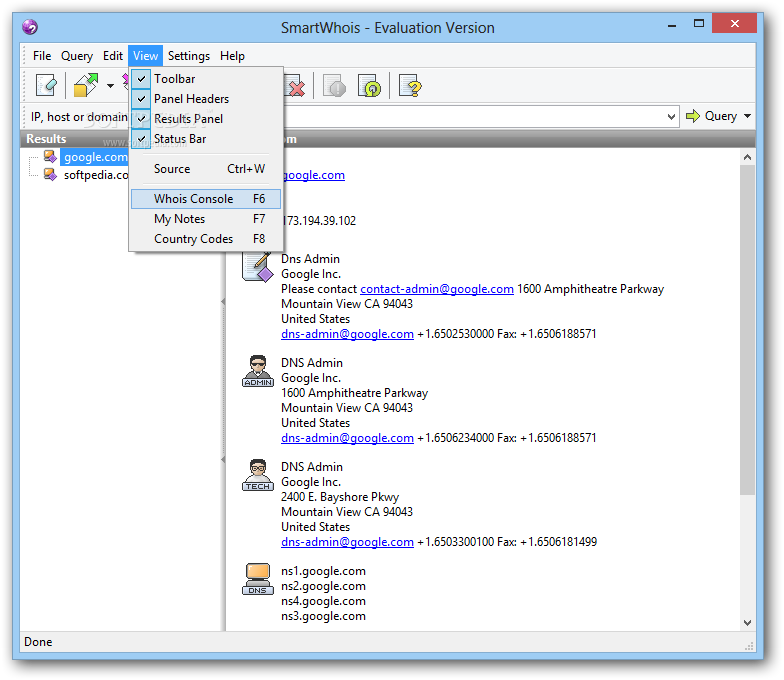The image size is (784, 680).
Task: Click the DNS computer icon
Action: [258, 579]
